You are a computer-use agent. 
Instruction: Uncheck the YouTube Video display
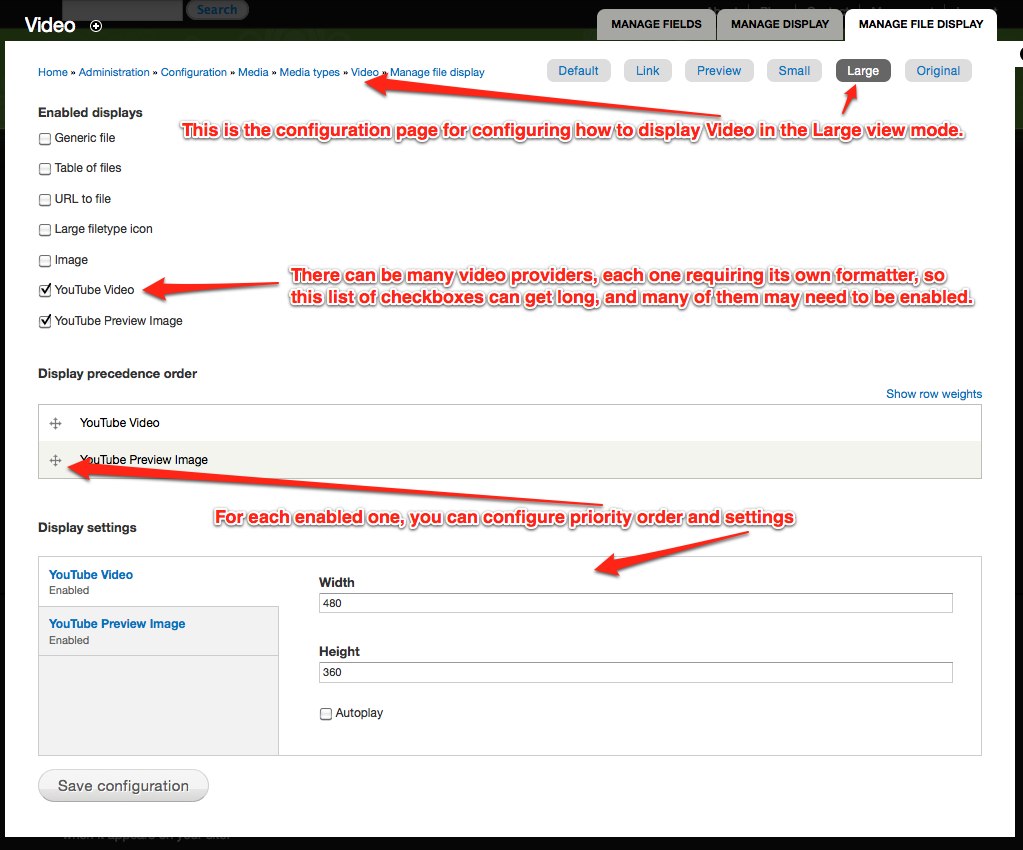click(x=45, y=291)
